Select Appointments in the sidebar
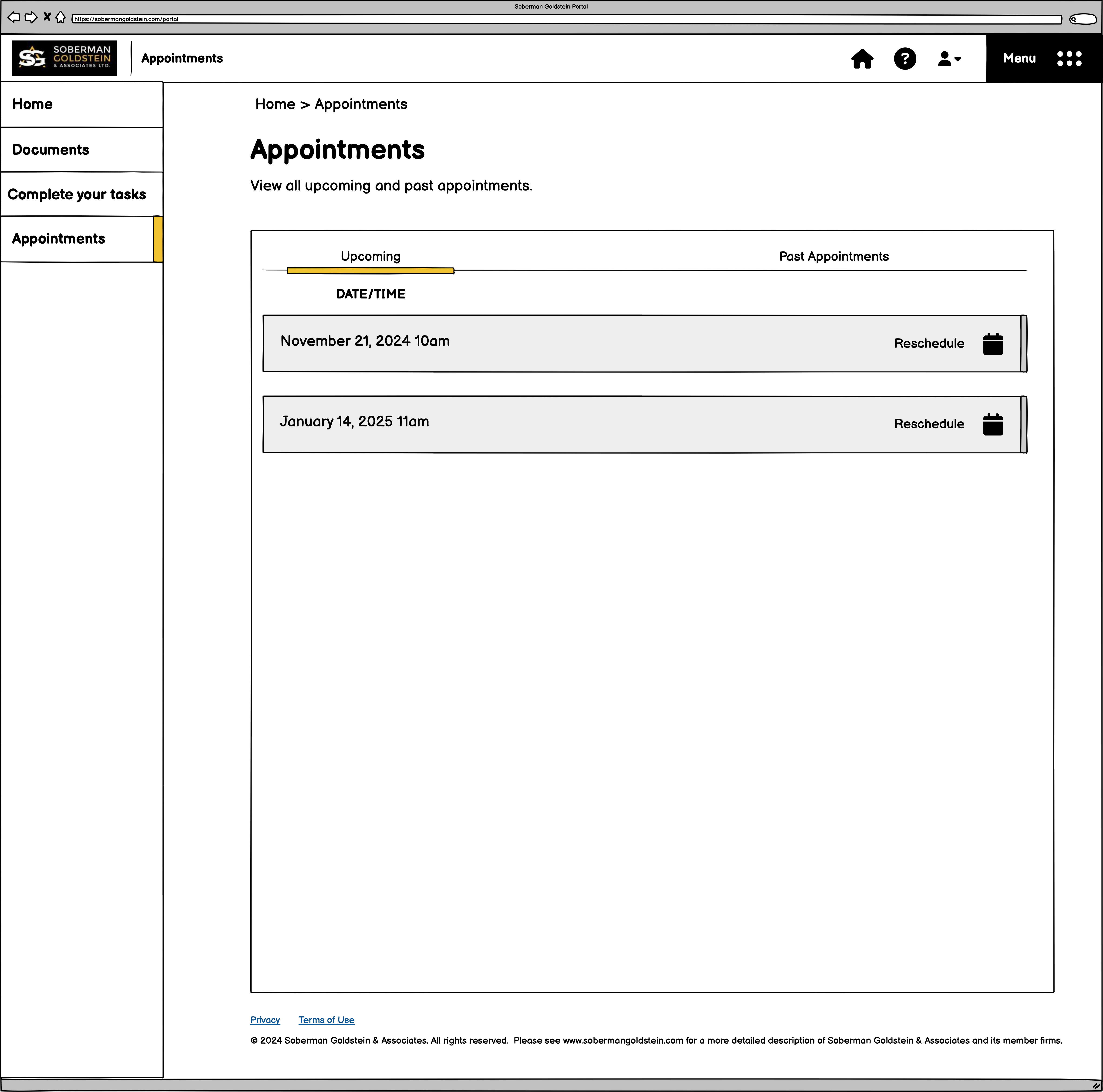Viewport: 1103px width, 1092px height. pyautogui.click(x=82, y=239)
